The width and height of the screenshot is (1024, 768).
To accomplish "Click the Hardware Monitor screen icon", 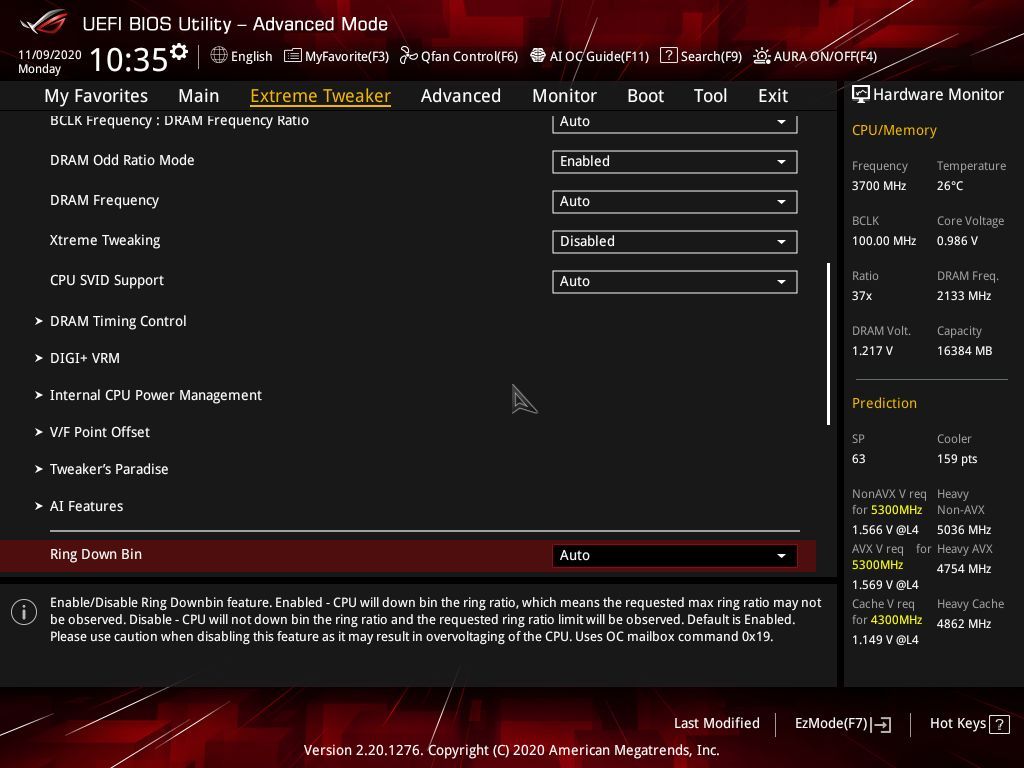I will 861,95.
